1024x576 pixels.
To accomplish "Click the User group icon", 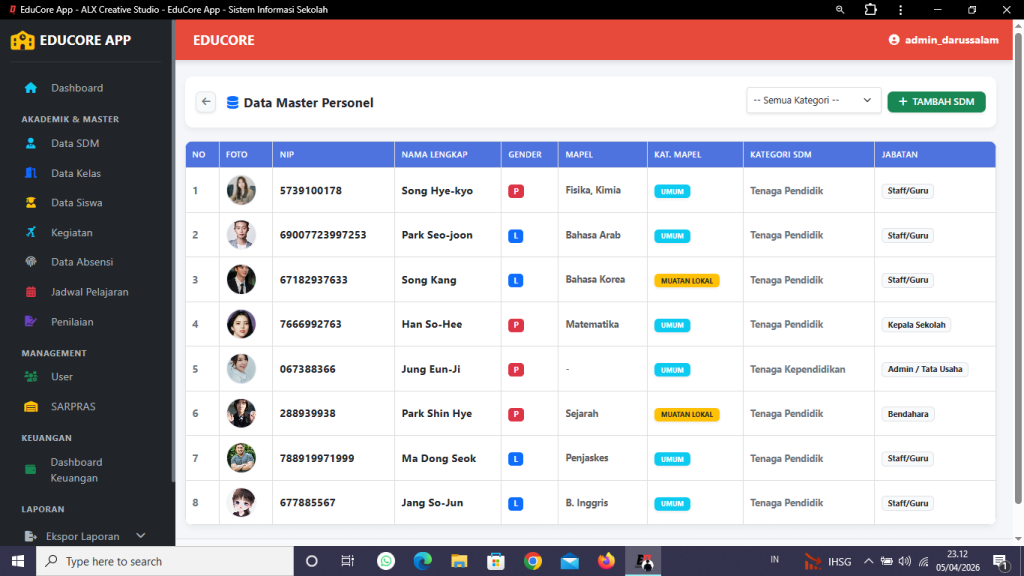I will (31, 377).
